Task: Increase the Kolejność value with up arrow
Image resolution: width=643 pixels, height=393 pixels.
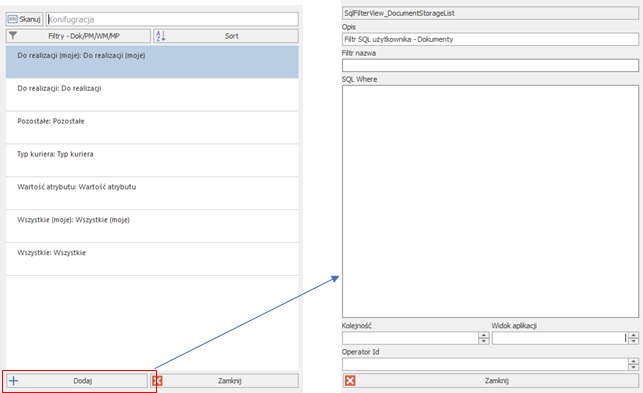Action: (484, 335)
